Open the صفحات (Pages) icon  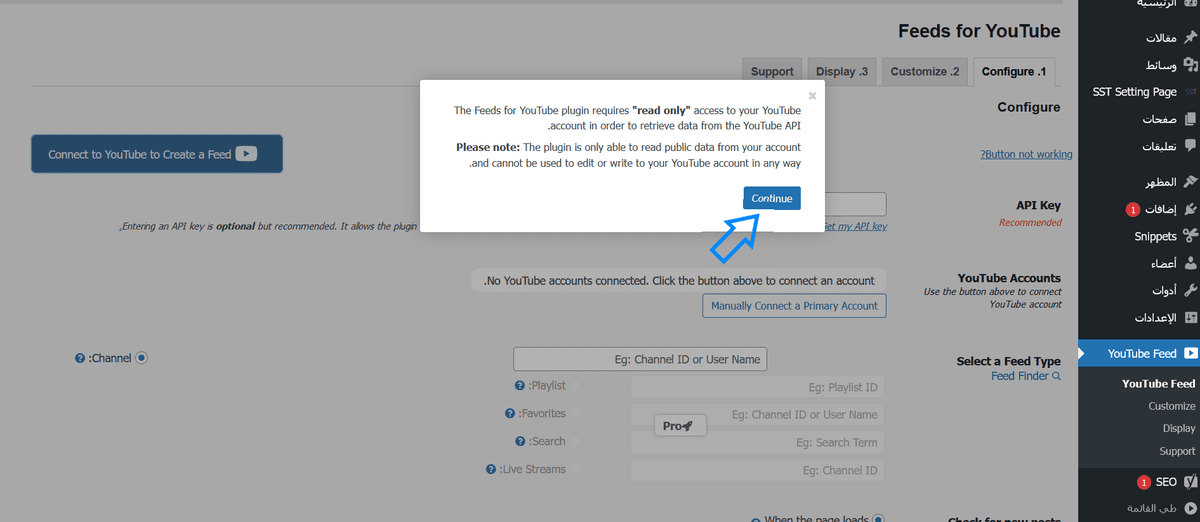1190,119
